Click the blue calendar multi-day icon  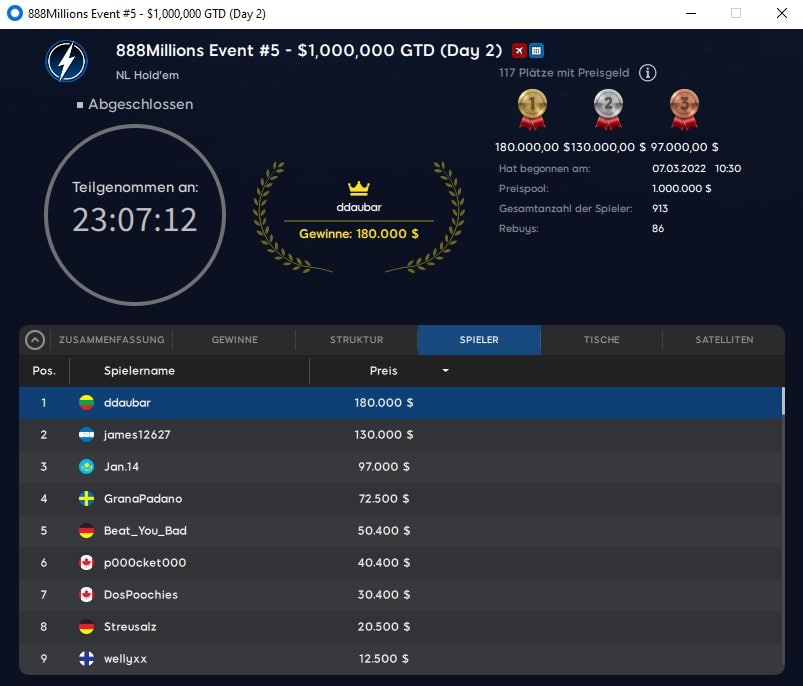[x=536, y=51]
